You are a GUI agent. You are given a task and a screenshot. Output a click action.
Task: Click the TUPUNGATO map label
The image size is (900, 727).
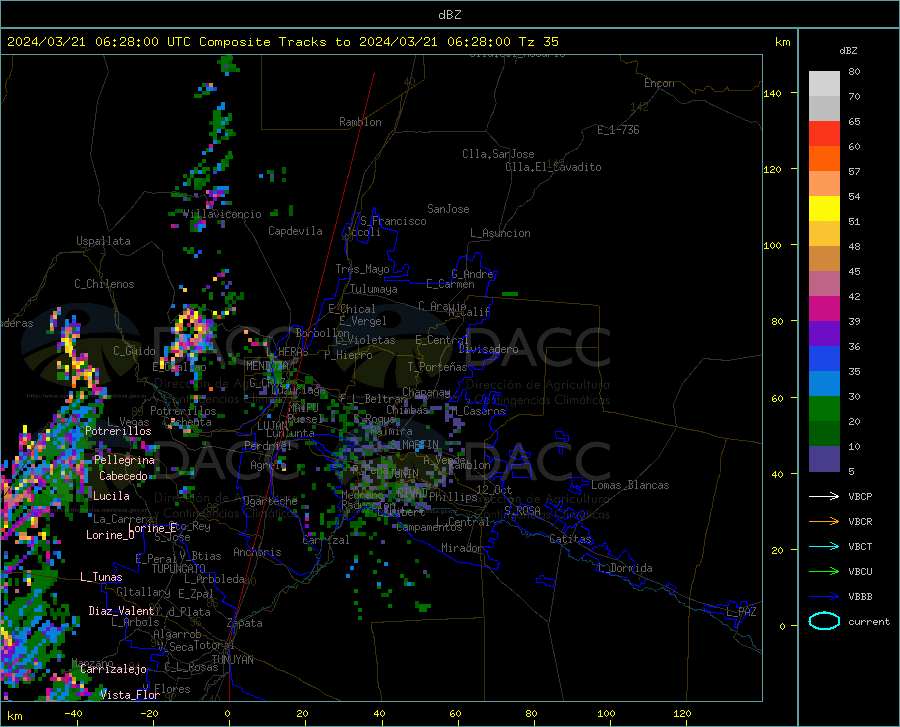pyautogui.click(x=179, y=569)
